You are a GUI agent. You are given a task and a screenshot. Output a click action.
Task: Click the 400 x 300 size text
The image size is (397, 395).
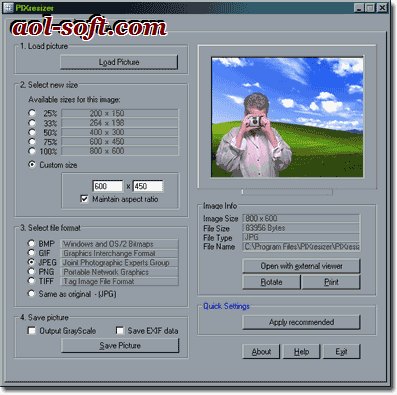[107, 132]
